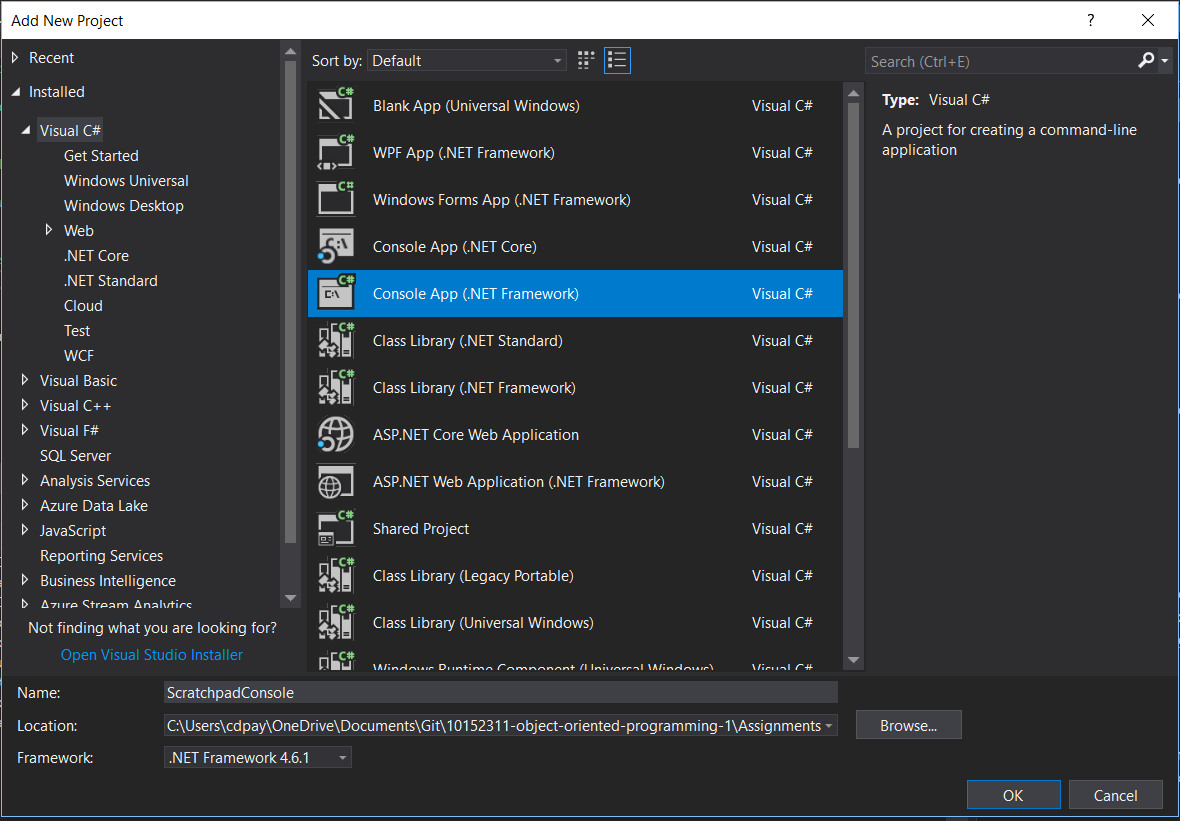This screenshot has height=821, width=1180.
Task: Click the Search (Ctrl+E) box
Action: coord(1002,61)
